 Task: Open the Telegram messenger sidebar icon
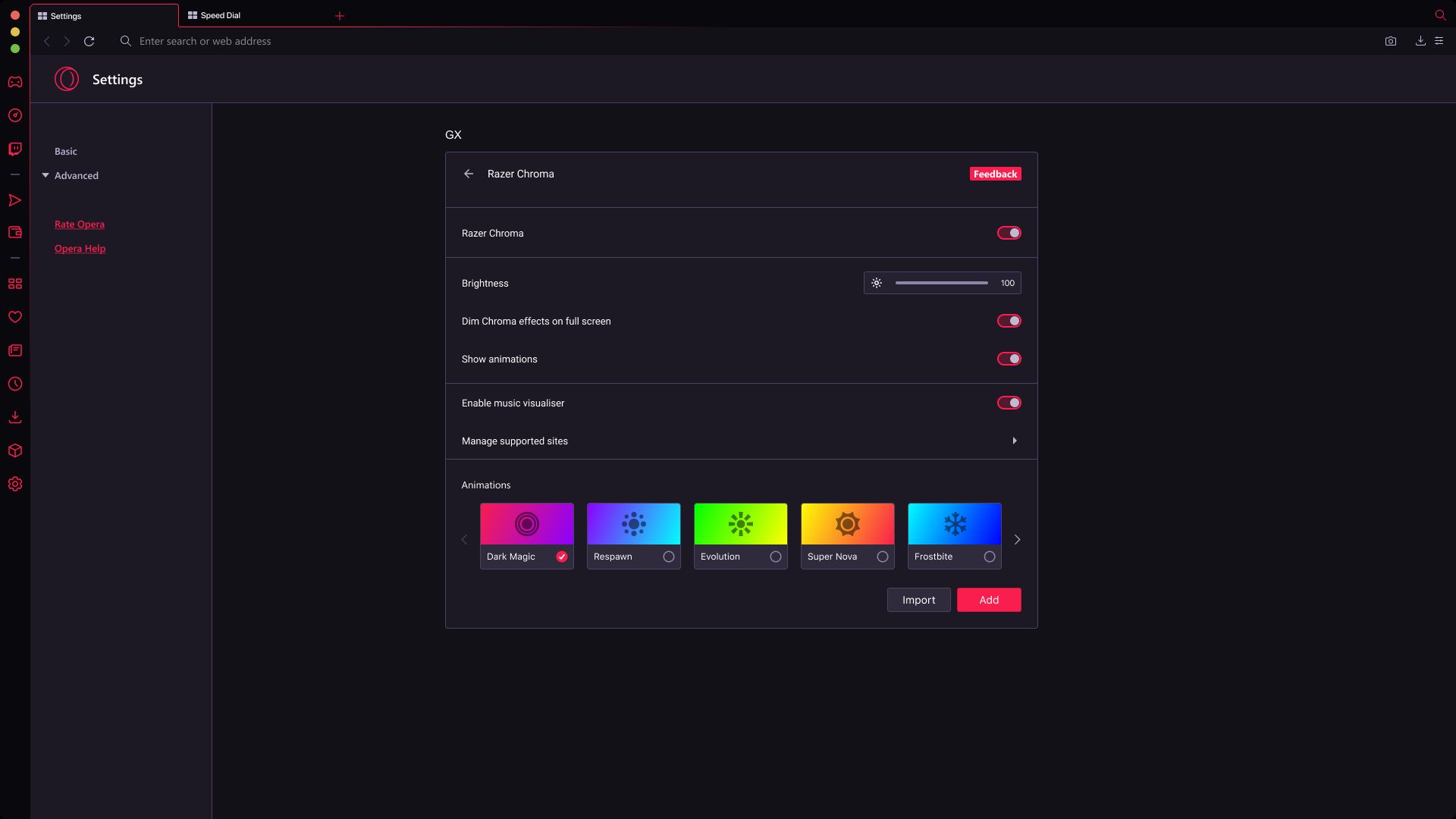(x=15, y=200)
